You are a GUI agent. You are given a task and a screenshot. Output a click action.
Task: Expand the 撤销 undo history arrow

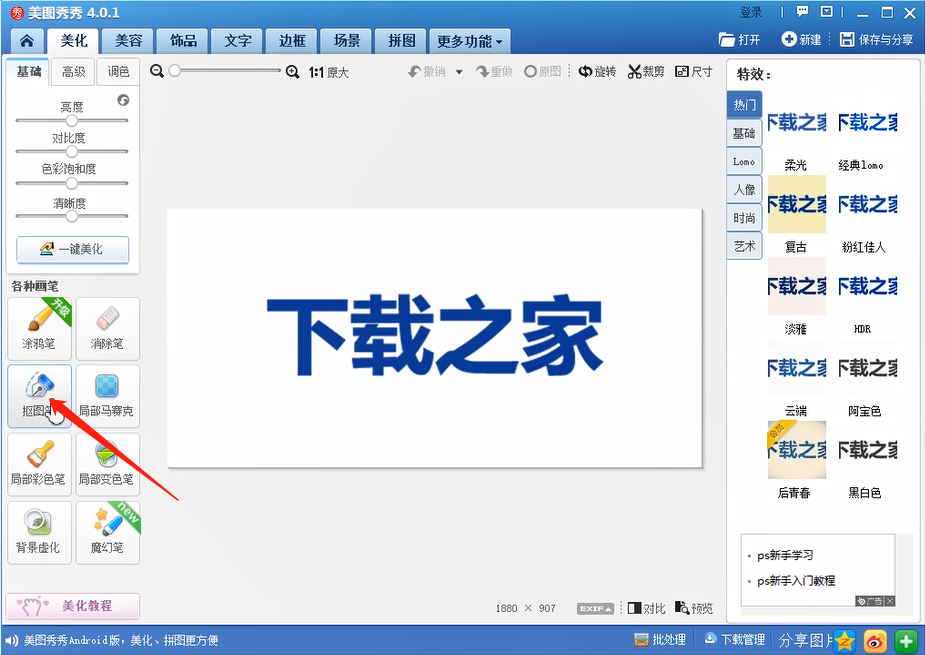pyautogui.click(x=457, y=71)
